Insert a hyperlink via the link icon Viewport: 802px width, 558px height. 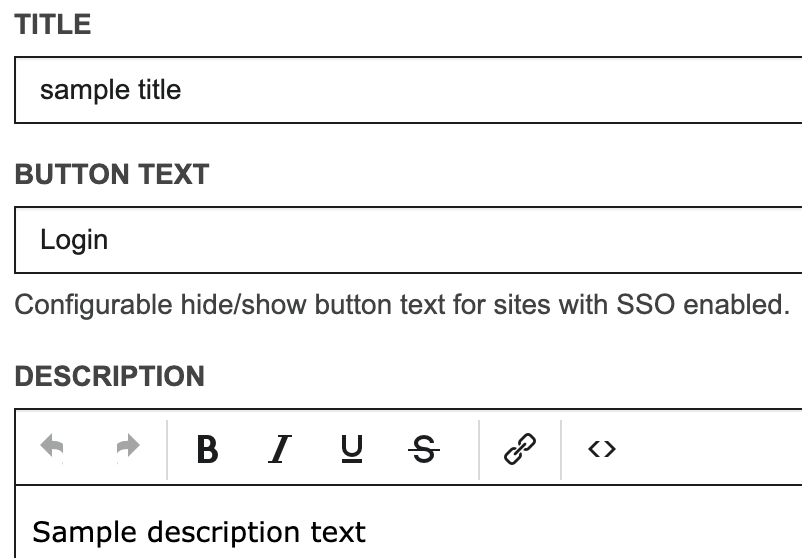click(x=520, y=450)
